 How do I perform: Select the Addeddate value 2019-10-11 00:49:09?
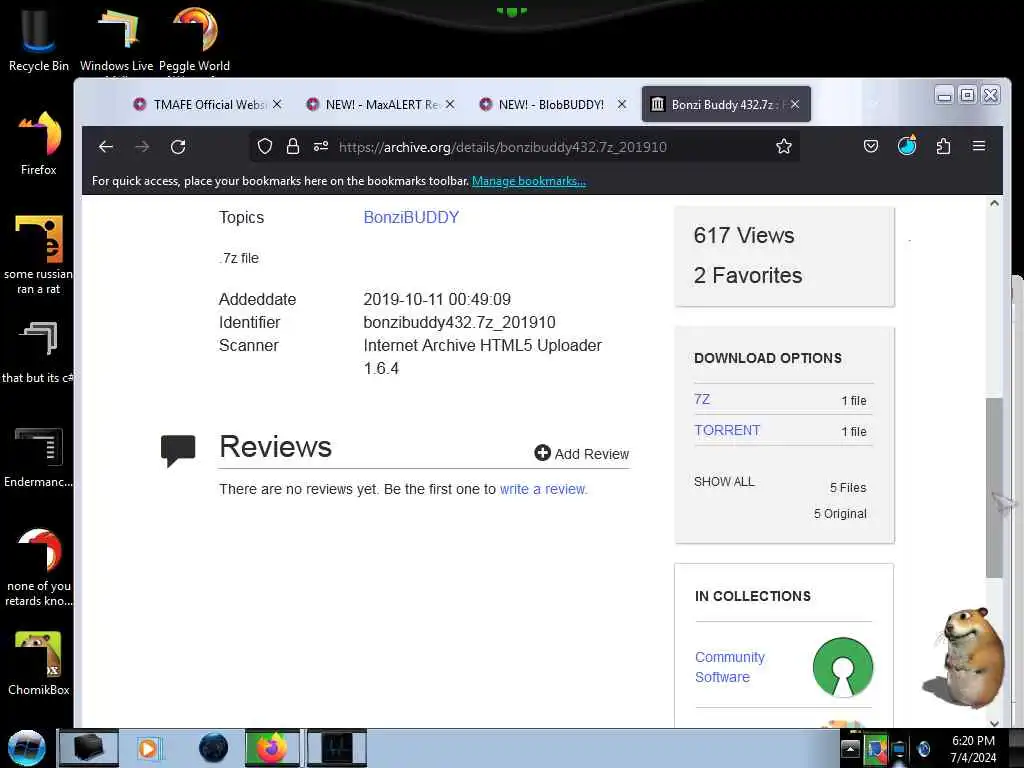coord(437,300)
